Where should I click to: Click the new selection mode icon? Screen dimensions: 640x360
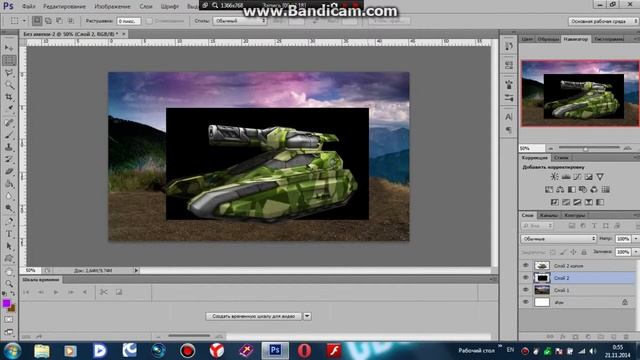click(37, 20)
